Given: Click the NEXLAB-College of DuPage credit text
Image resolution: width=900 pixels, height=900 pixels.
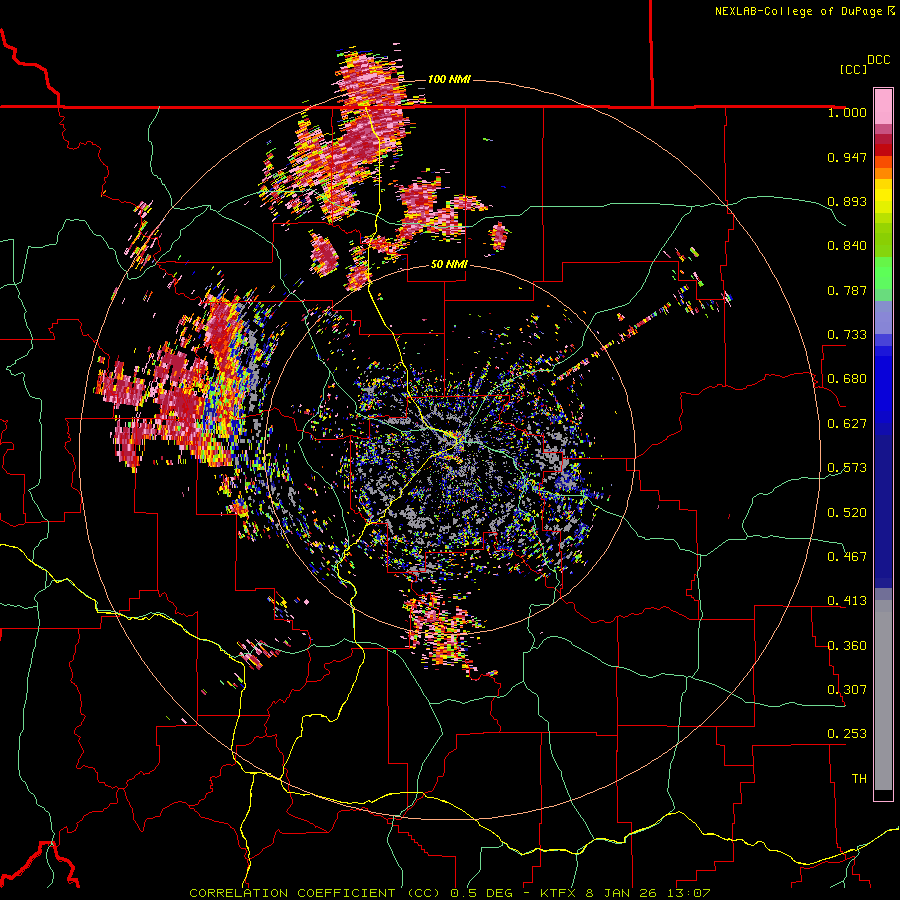Looking at the screenshot, I should (798, 11).
